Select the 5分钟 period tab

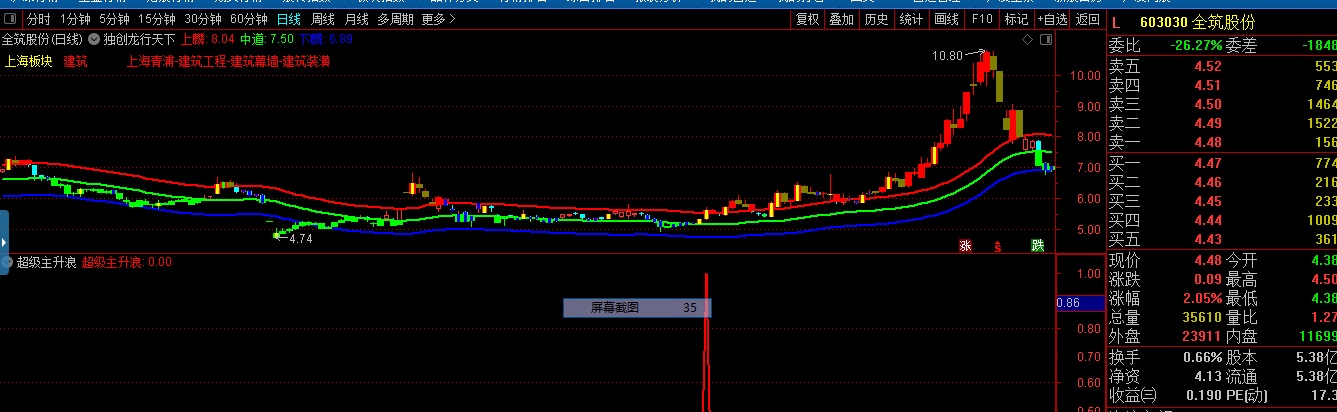click(x=114, y=19)
